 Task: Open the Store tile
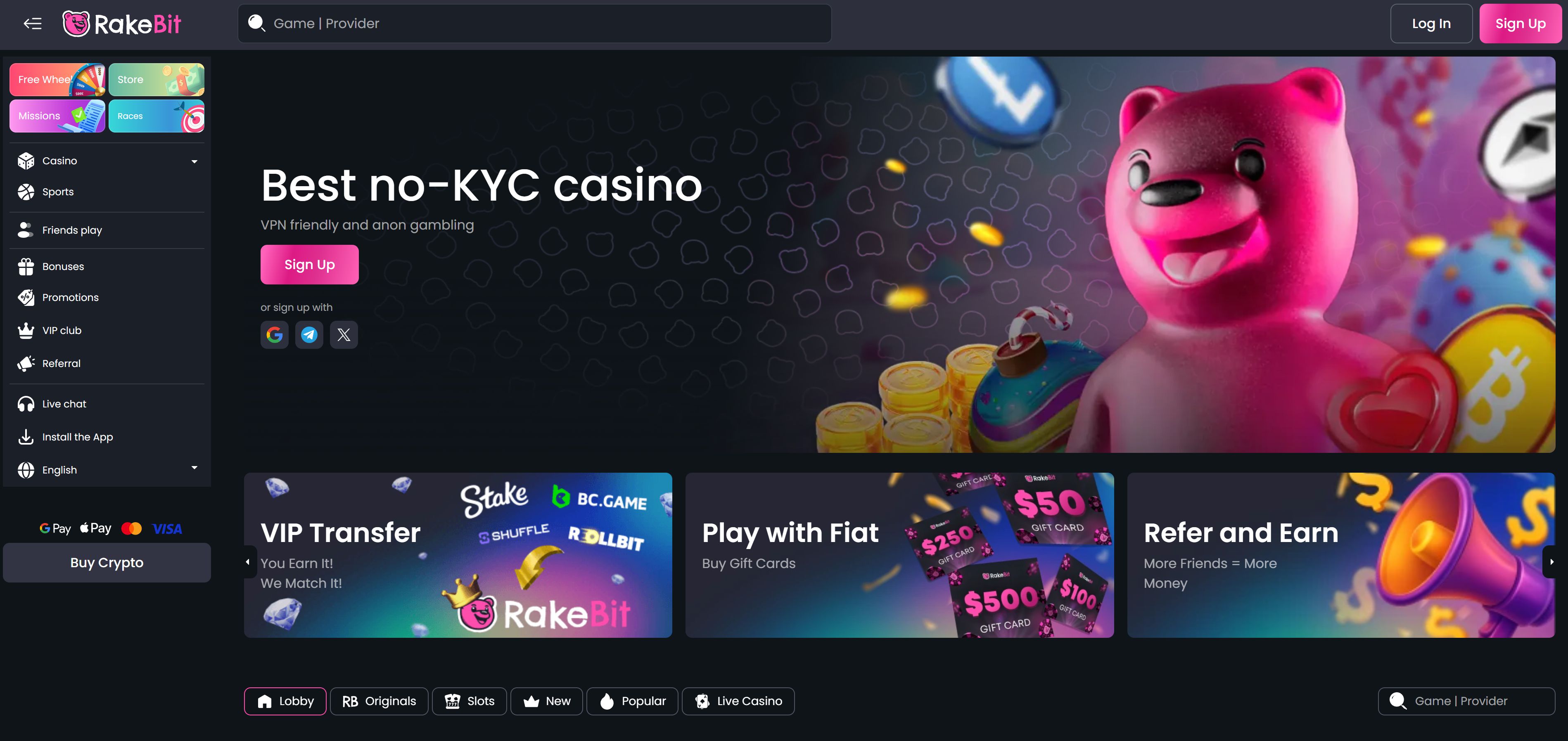(x=157, y=80)
